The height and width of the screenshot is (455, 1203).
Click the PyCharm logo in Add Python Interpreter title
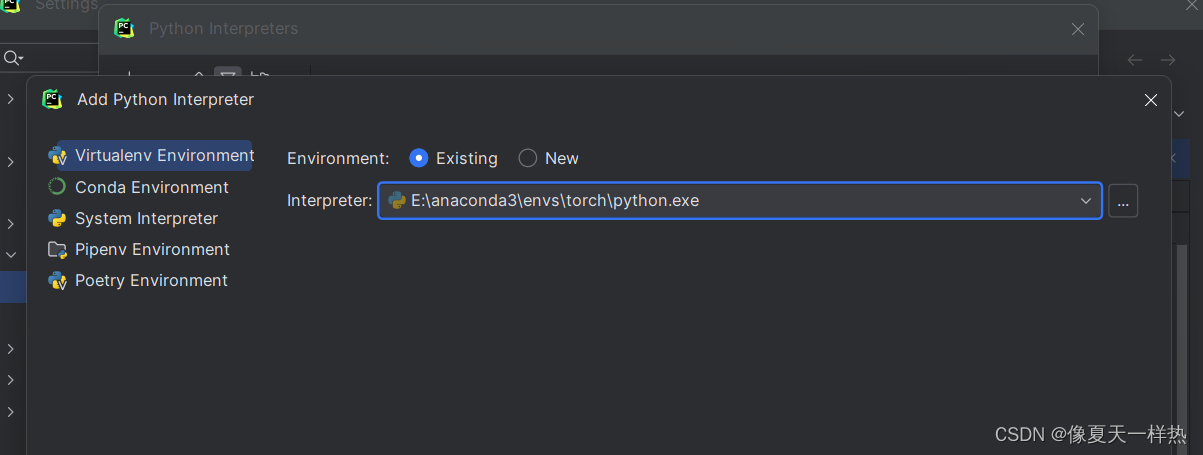pyautogui.click(x=52, y=99)
